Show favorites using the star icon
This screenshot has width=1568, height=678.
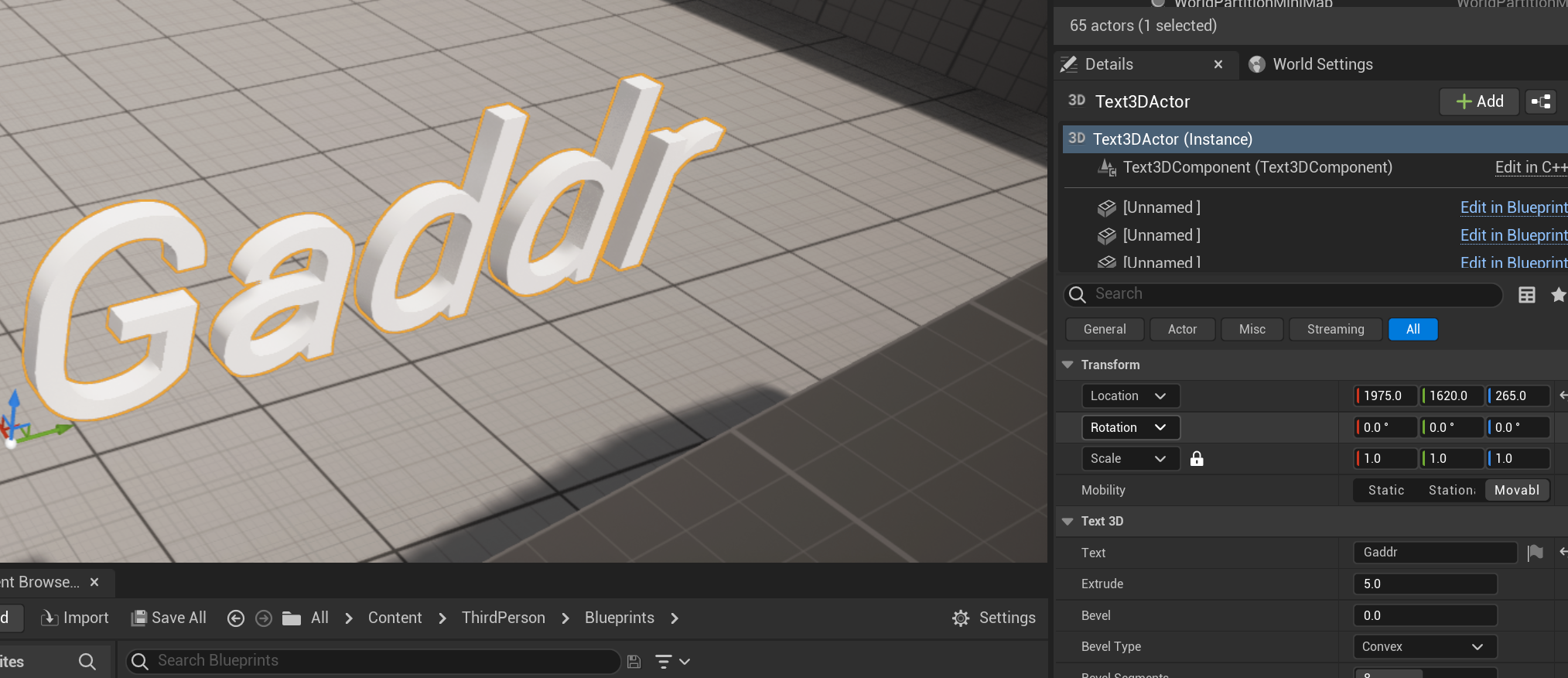[1558, 295]
